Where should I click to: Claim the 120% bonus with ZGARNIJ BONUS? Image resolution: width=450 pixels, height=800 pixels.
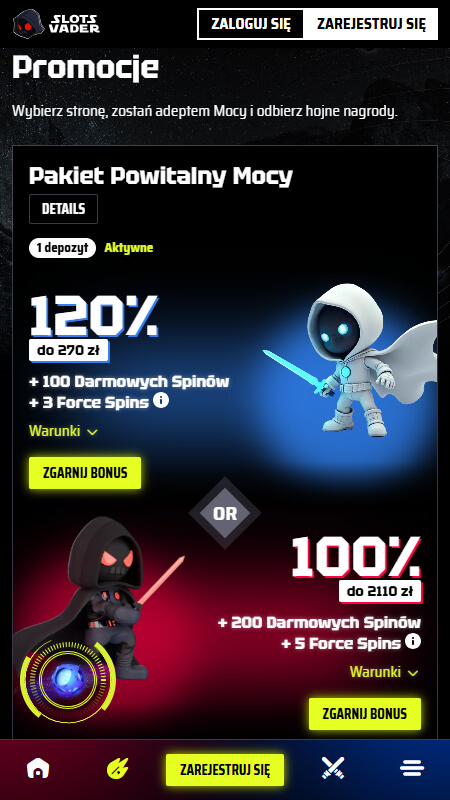85,473
